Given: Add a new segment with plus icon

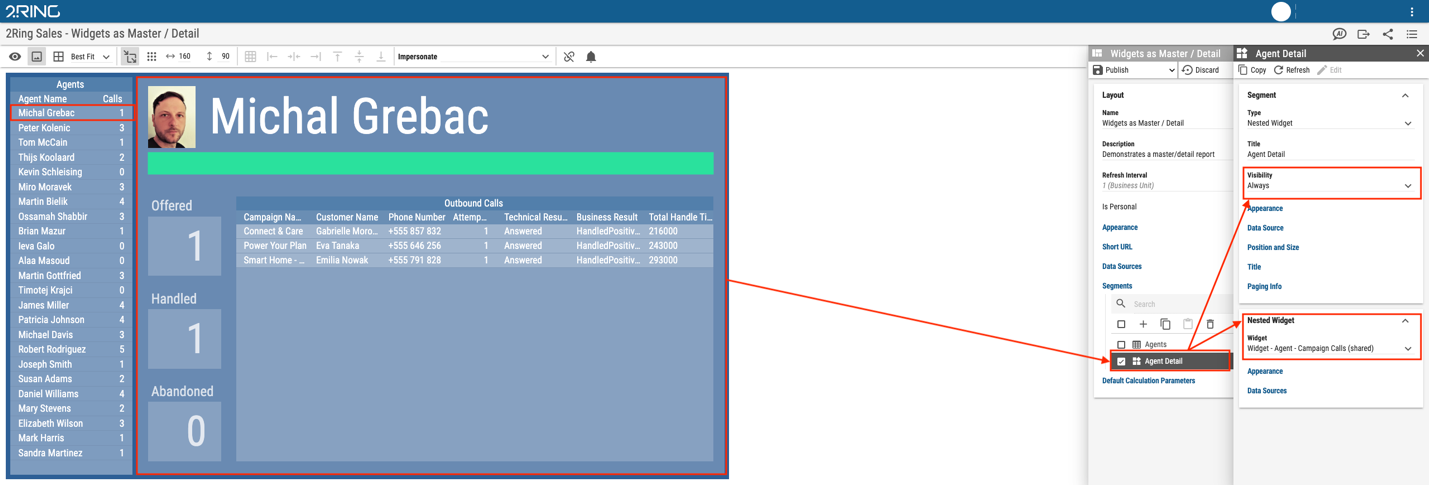Looking at the screenshot, I should 1143,324.
